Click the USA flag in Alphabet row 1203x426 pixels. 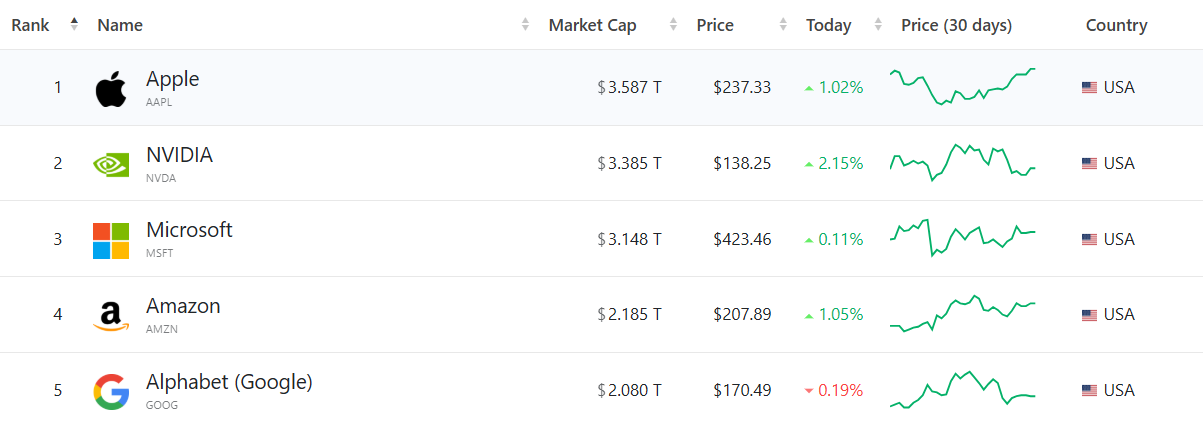[1090, 391]
